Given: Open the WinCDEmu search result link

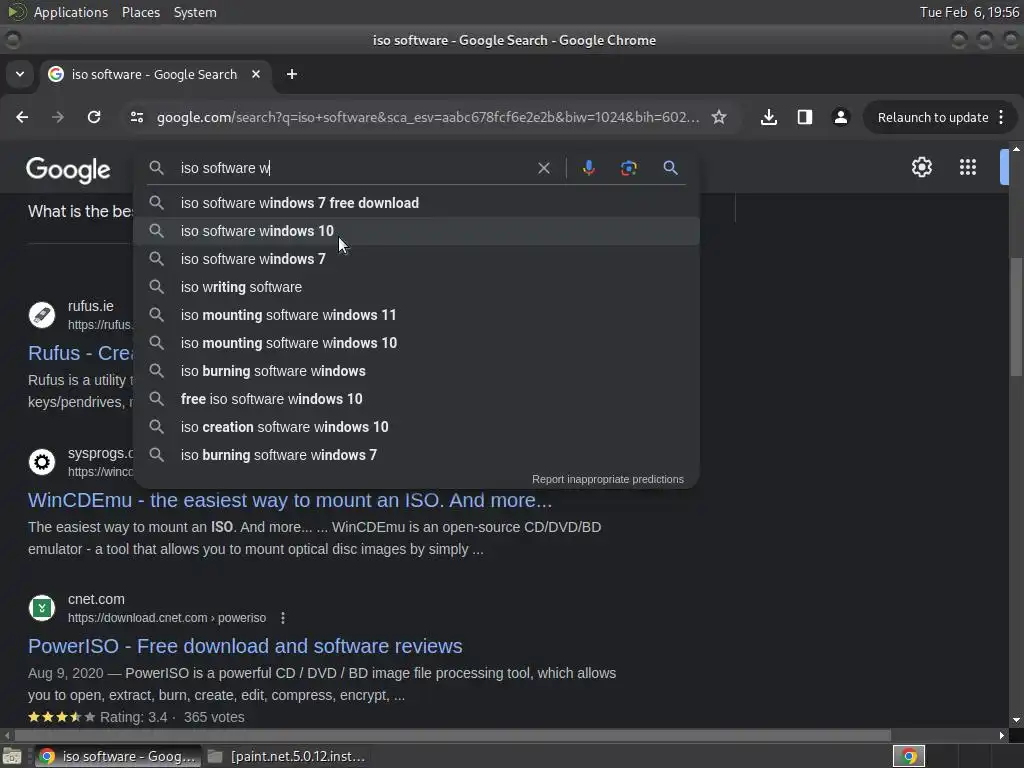Looking at the screenshot, I should [289, 500].
